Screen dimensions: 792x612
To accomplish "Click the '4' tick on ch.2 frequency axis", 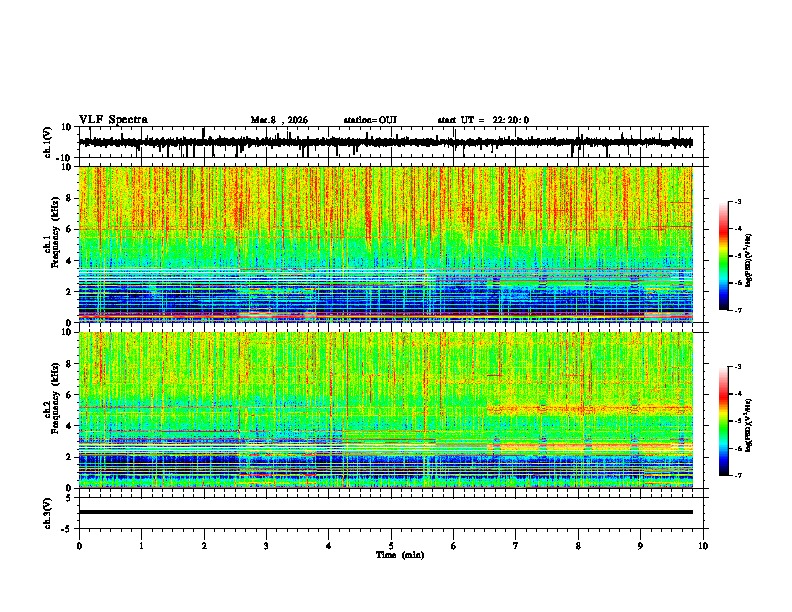I will click(69, 426).
